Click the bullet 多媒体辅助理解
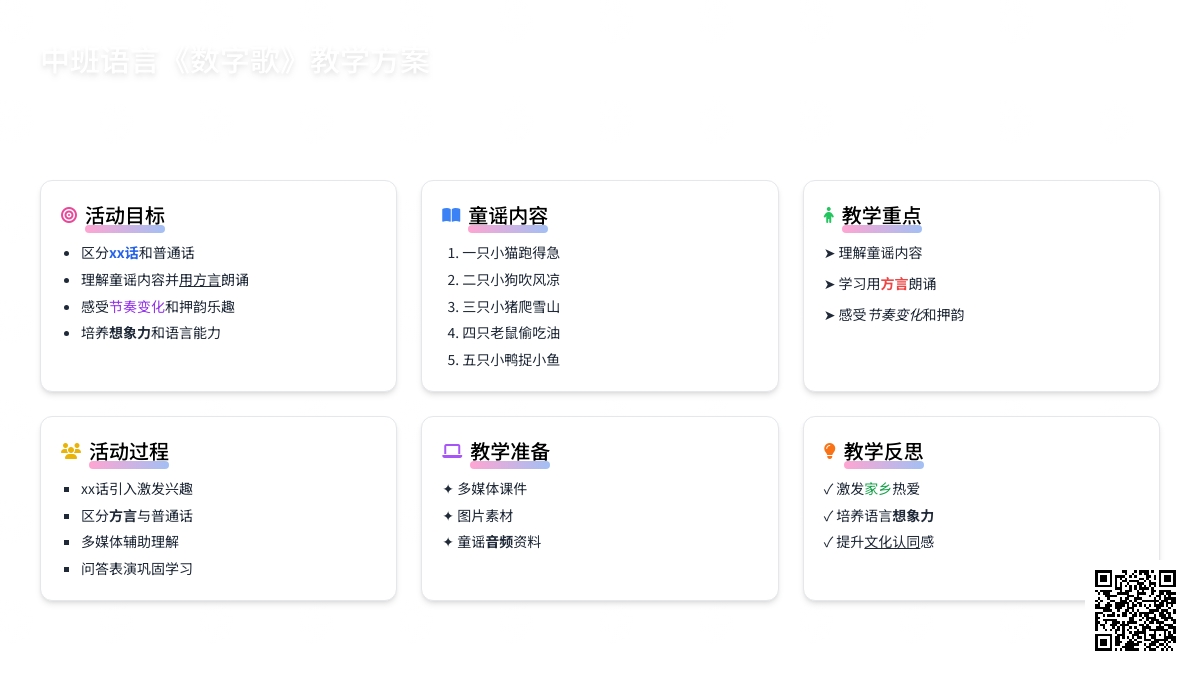This screenshot has width=1200, height=675. 130,542
